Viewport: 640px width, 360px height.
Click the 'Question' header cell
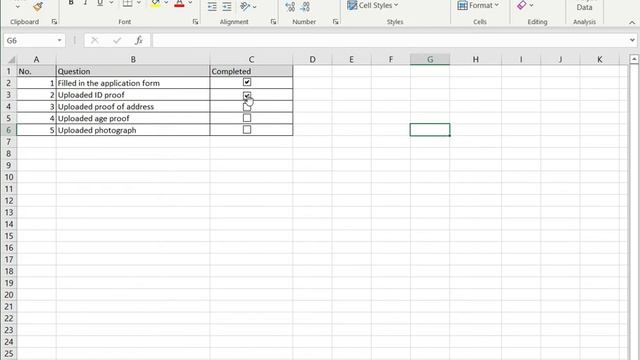point(133,71)
